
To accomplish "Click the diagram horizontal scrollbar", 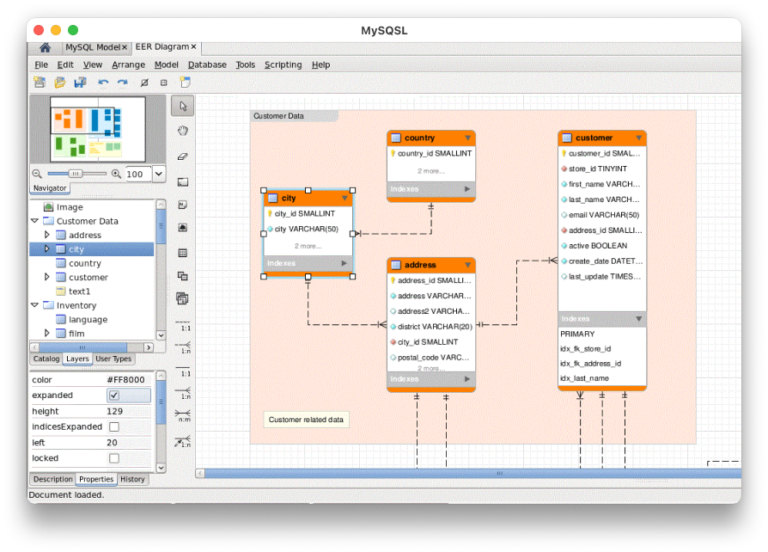I will click(x=472, y=473).
